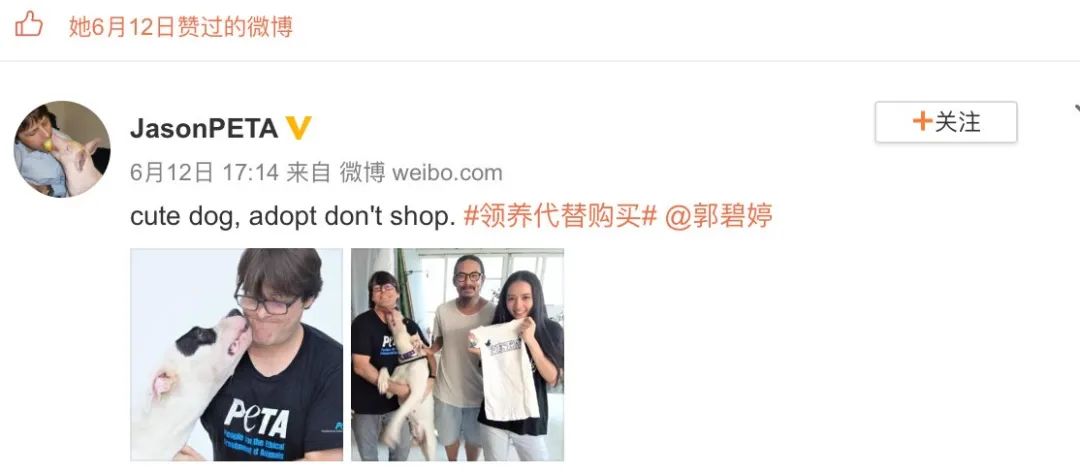The height and width of the screenshot is (473, 1080).
Task: Click the 微博 weibo.com source link
Action: [x=421, y=172]
